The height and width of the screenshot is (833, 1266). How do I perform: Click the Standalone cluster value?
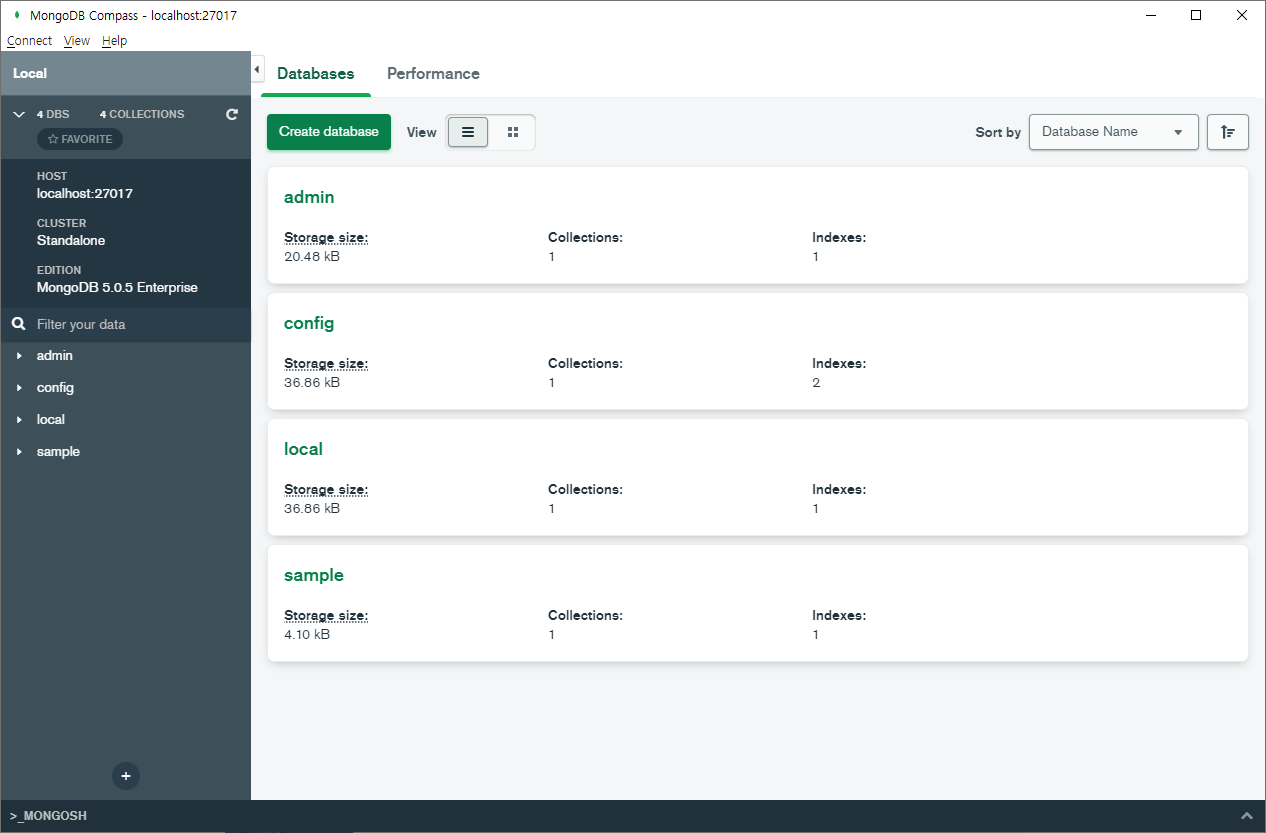(71, 241)
